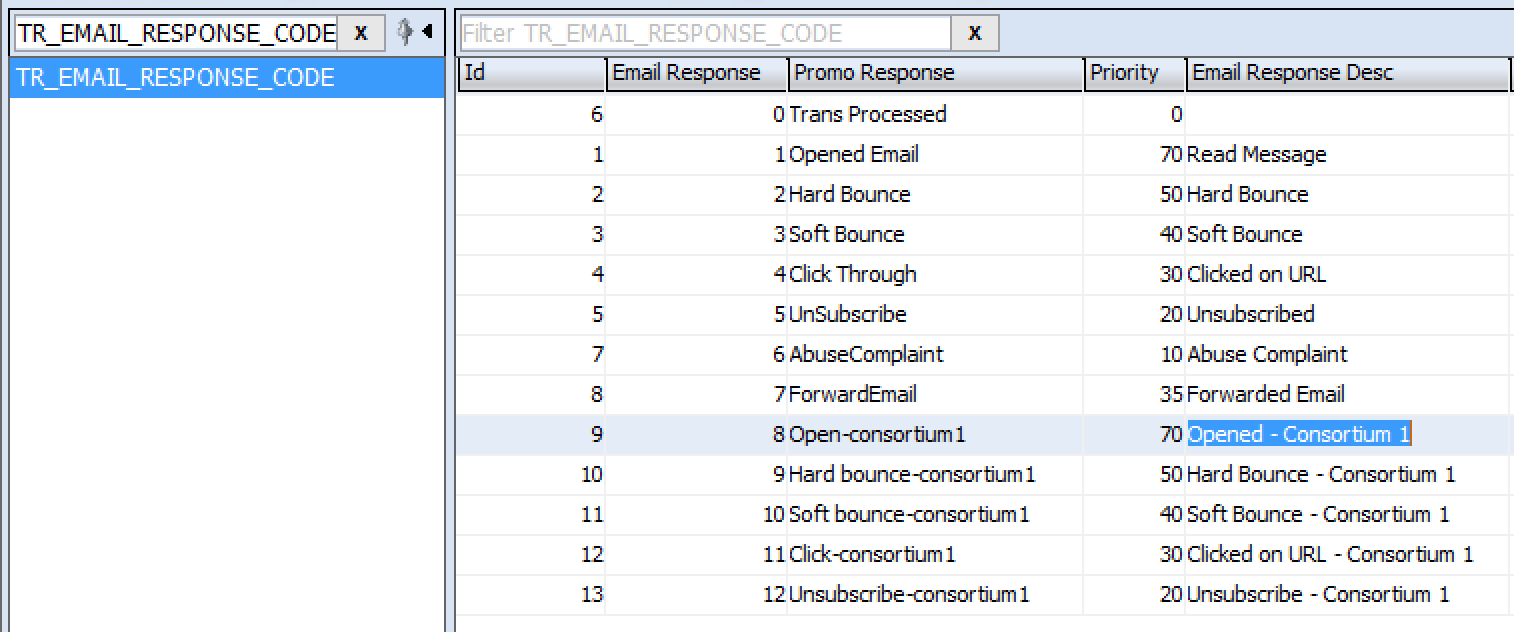Click 'Hard Bounce' in the Promo Response column

pyautogui.click(x=935, y=195)
